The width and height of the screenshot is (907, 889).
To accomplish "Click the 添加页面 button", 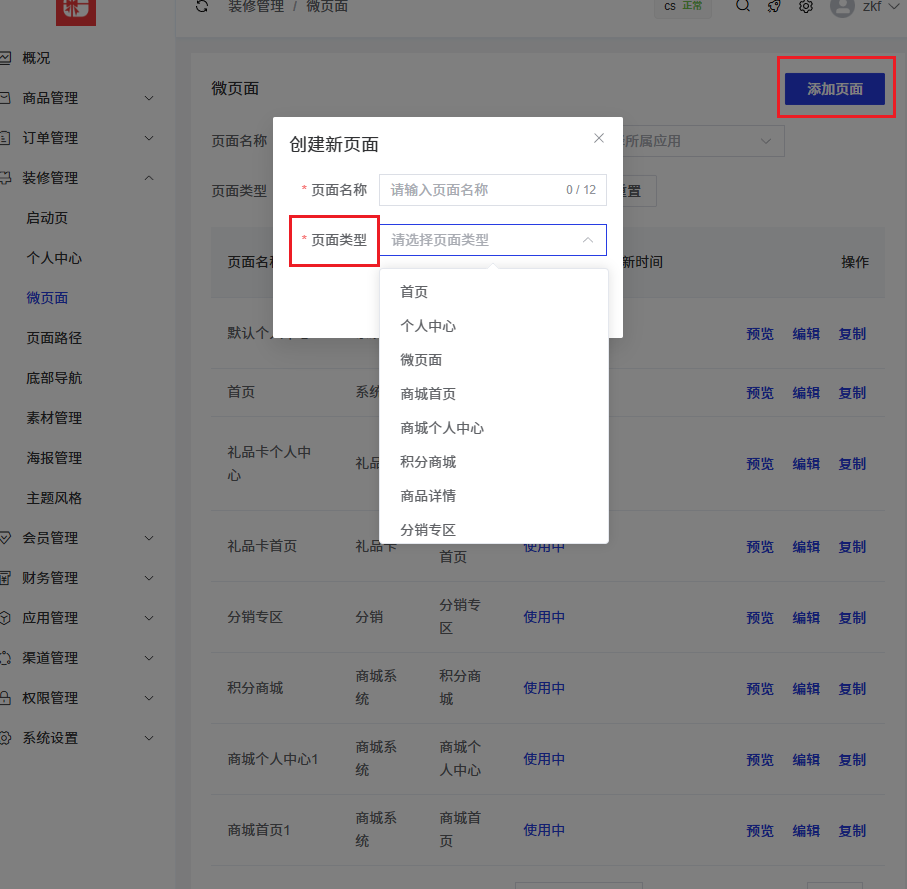I will (x=835, y=89).
